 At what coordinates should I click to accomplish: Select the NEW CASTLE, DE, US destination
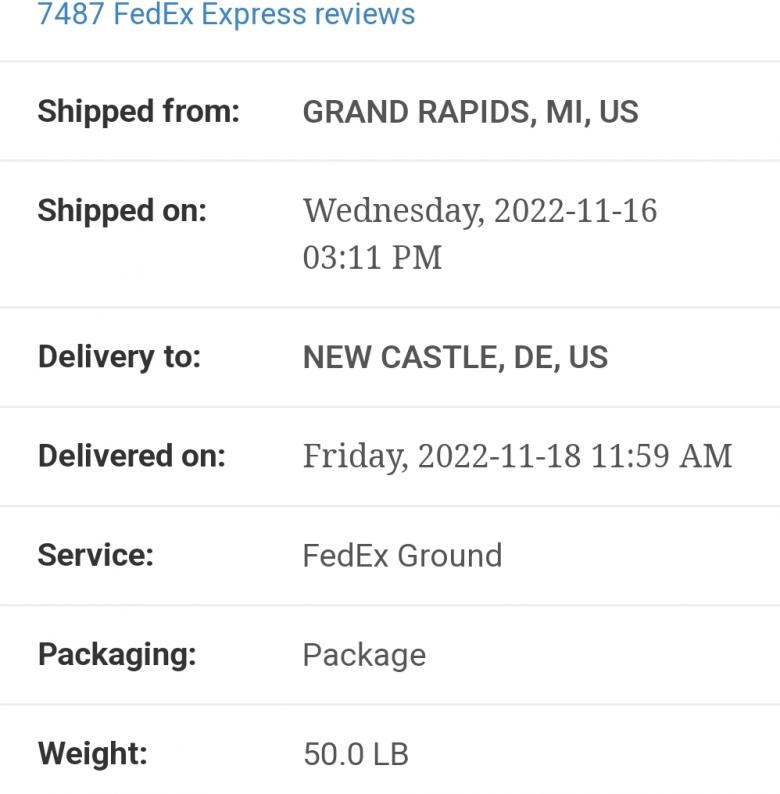(x=455, y=357)
